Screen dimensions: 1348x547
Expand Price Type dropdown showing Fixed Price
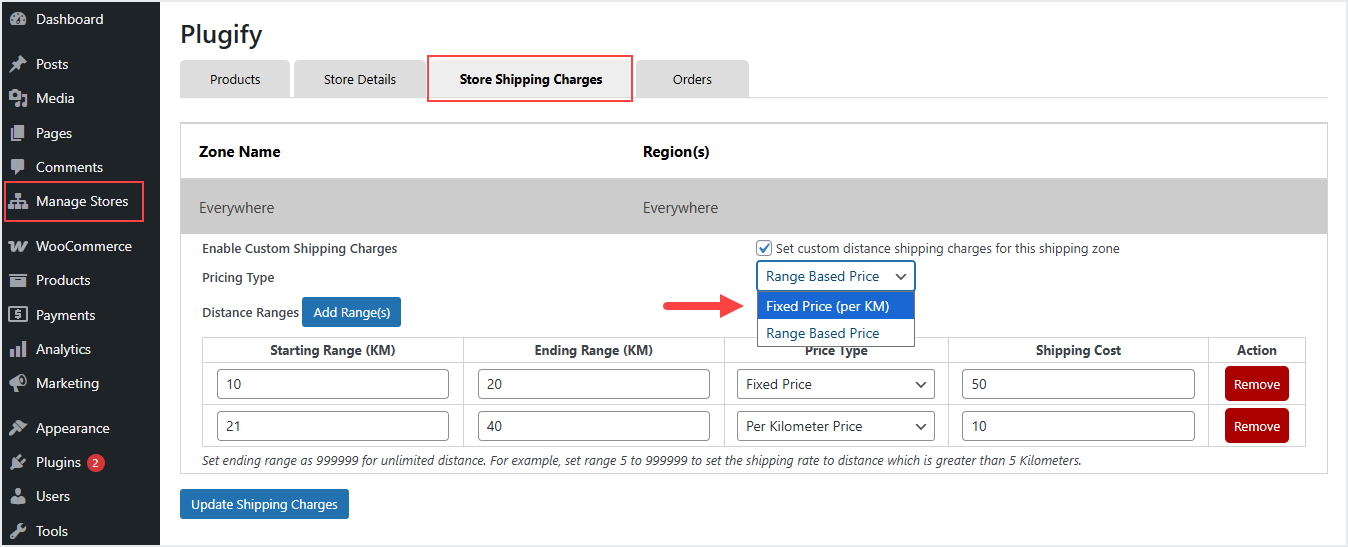[x=835, y=384]
